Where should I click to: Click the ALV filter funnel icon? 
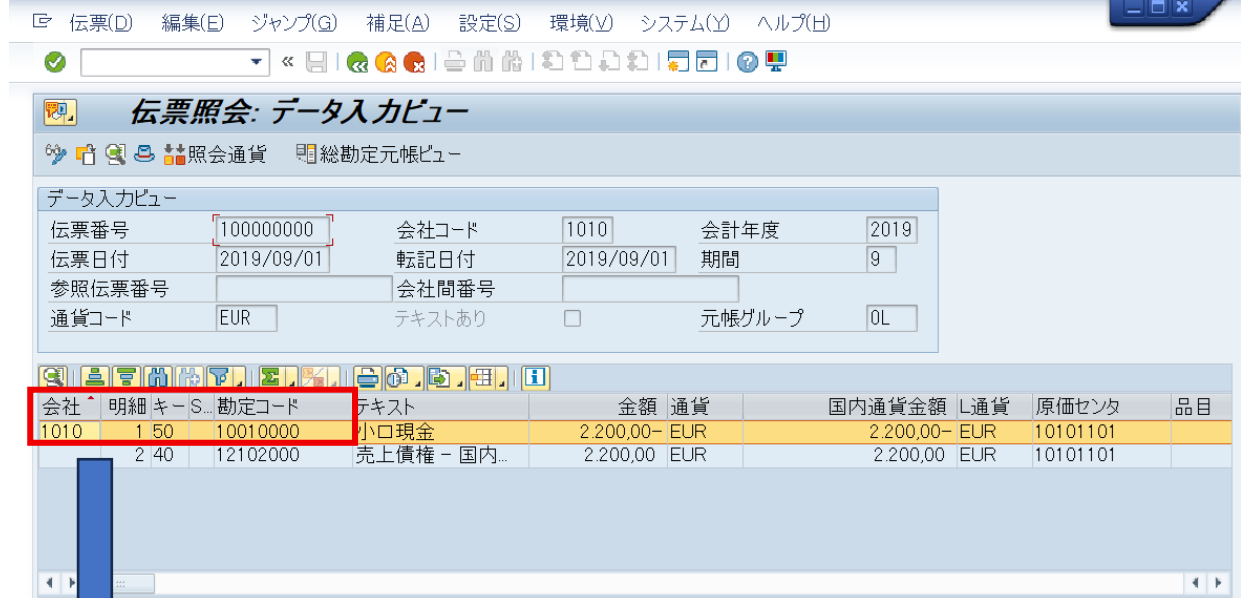(x=222, y=377)
